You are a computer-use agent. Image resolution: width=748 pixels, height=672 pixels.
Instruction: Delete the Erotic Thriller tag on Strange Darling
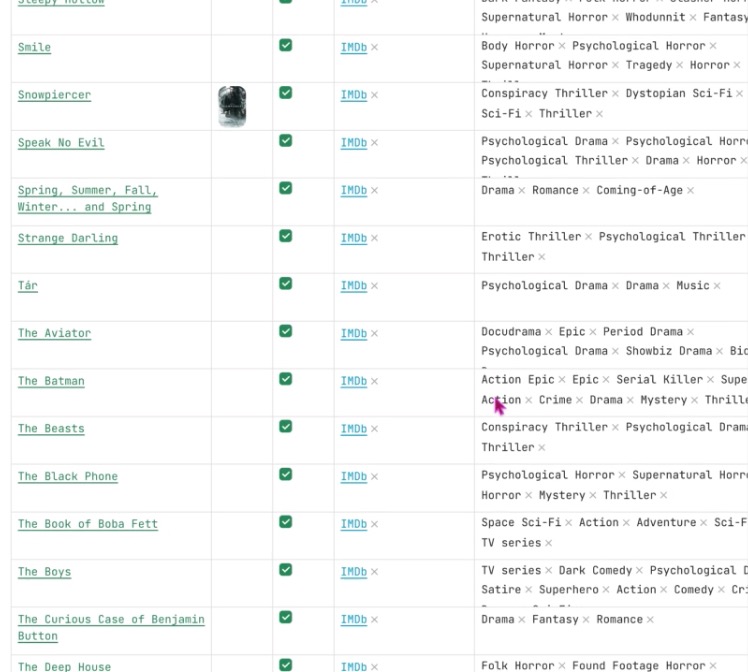point(589,237)
